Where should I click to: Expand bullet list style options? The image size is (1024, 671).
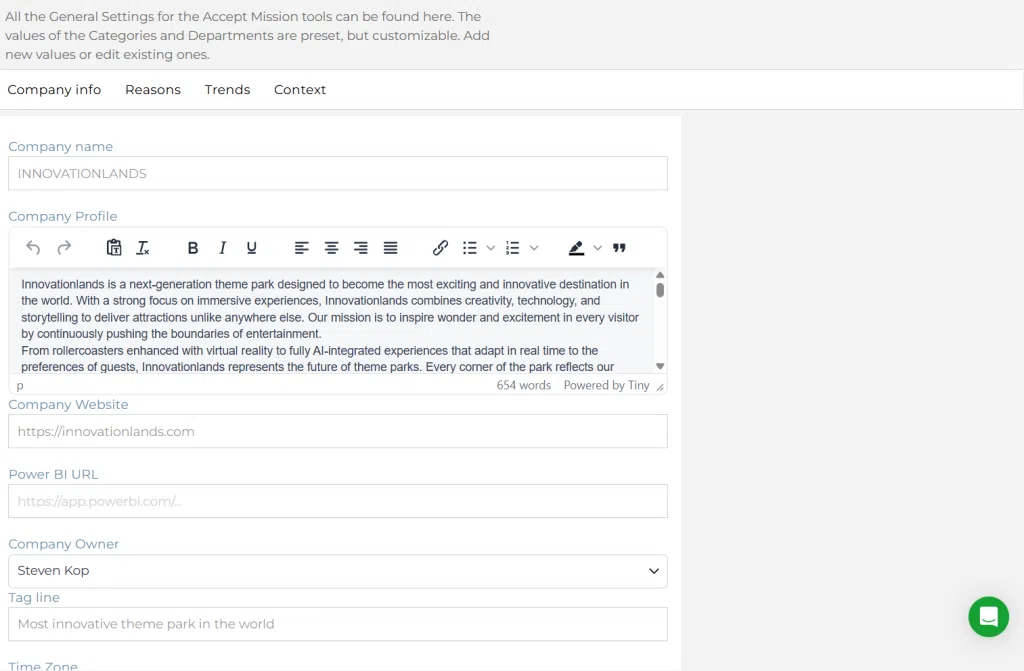click(490, 248)
